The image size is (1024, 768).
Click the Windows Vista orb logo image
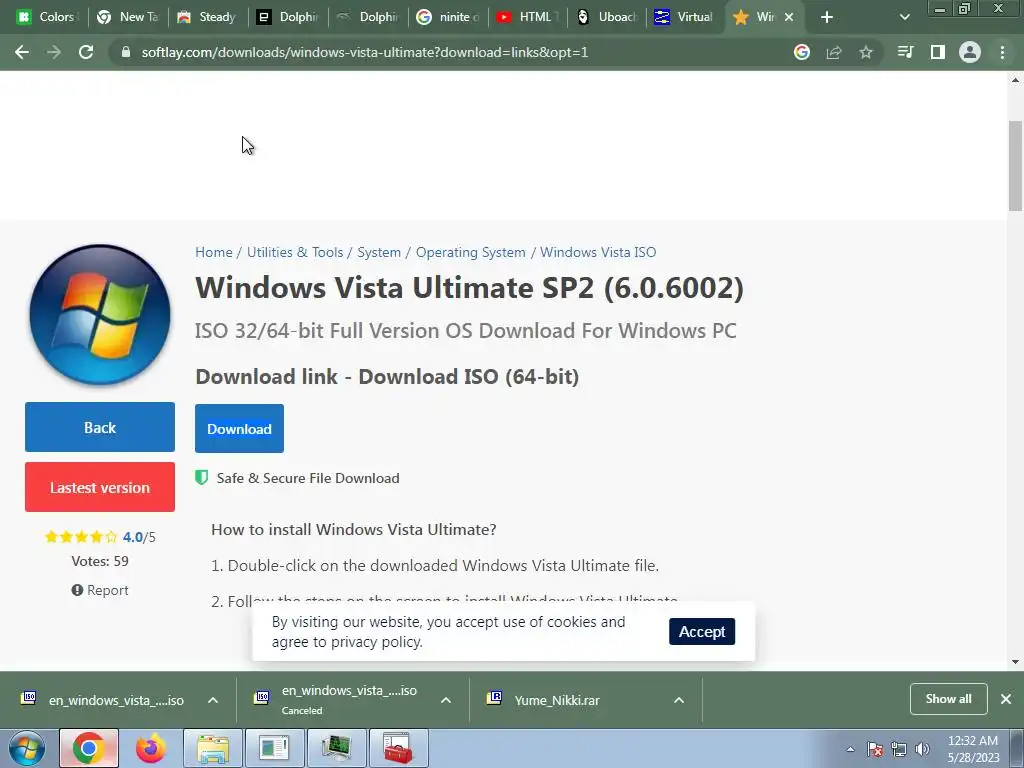(x=100, y=315)
